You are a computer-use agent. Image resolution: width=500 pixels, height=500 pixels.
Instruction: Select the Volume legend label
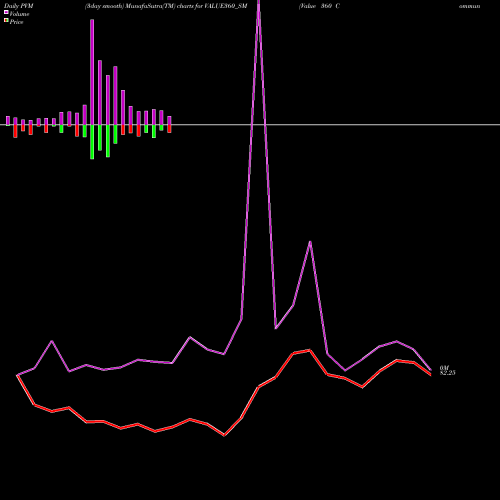tap(19, 14)
